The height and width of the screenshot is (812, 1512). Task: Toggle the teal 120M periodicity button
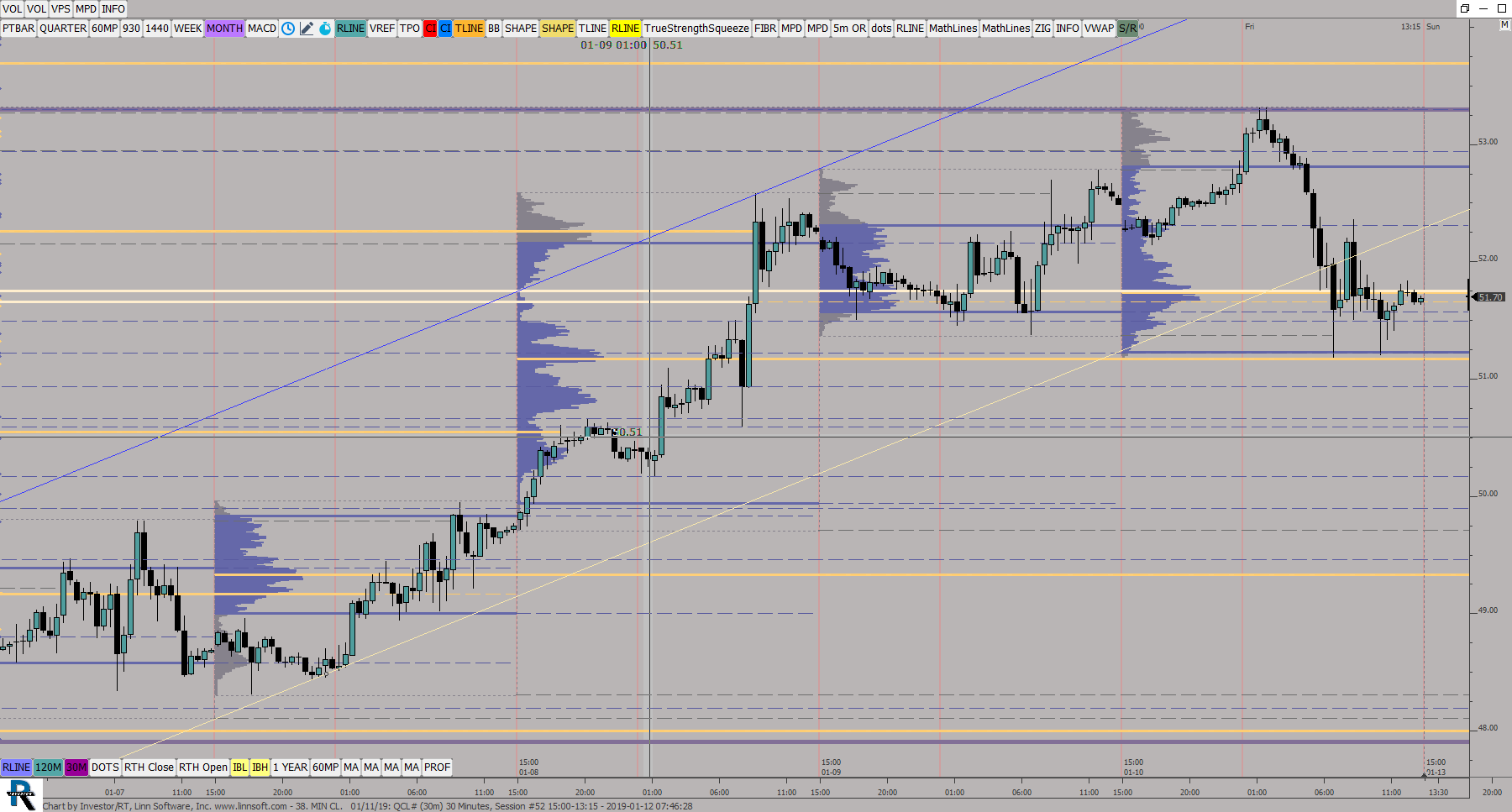pos(48,767)
